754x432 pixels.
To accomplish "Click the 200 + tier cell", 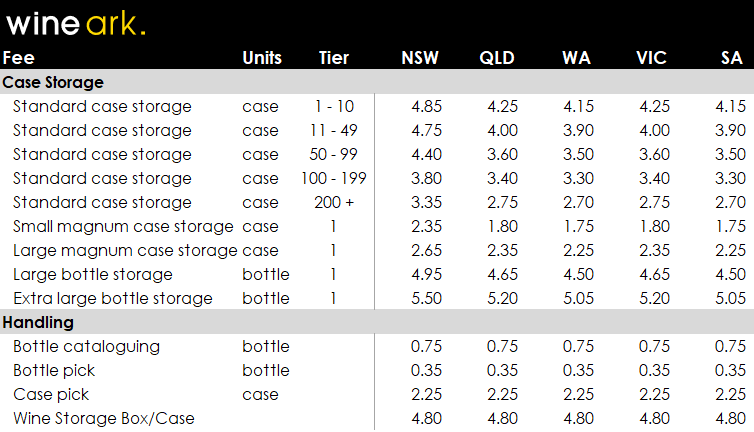I will (x=334, y=202).
